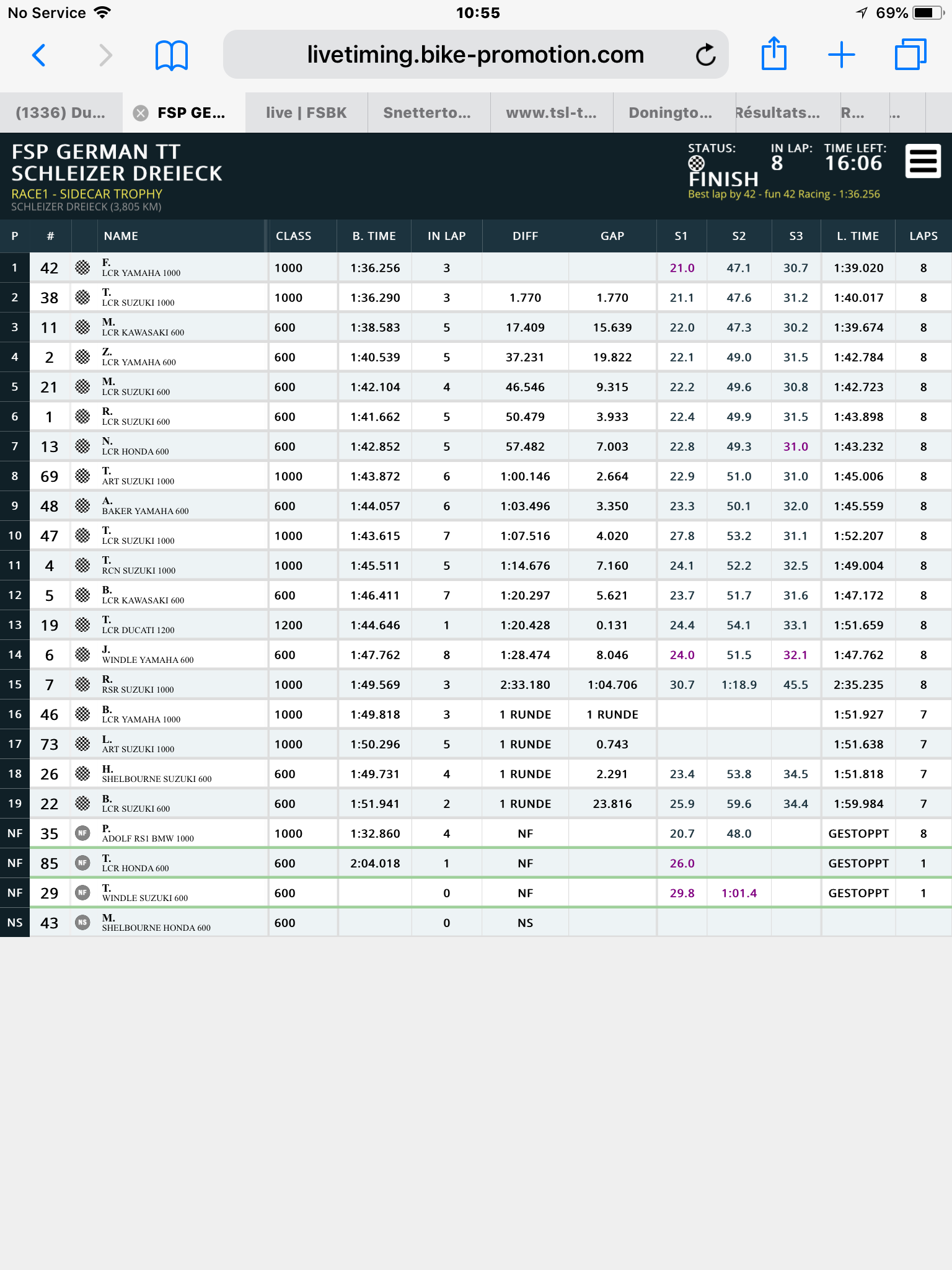Tap the NF badge for number 35
This screenshot has height=1270, width=952.
click(x=82, y=833)
